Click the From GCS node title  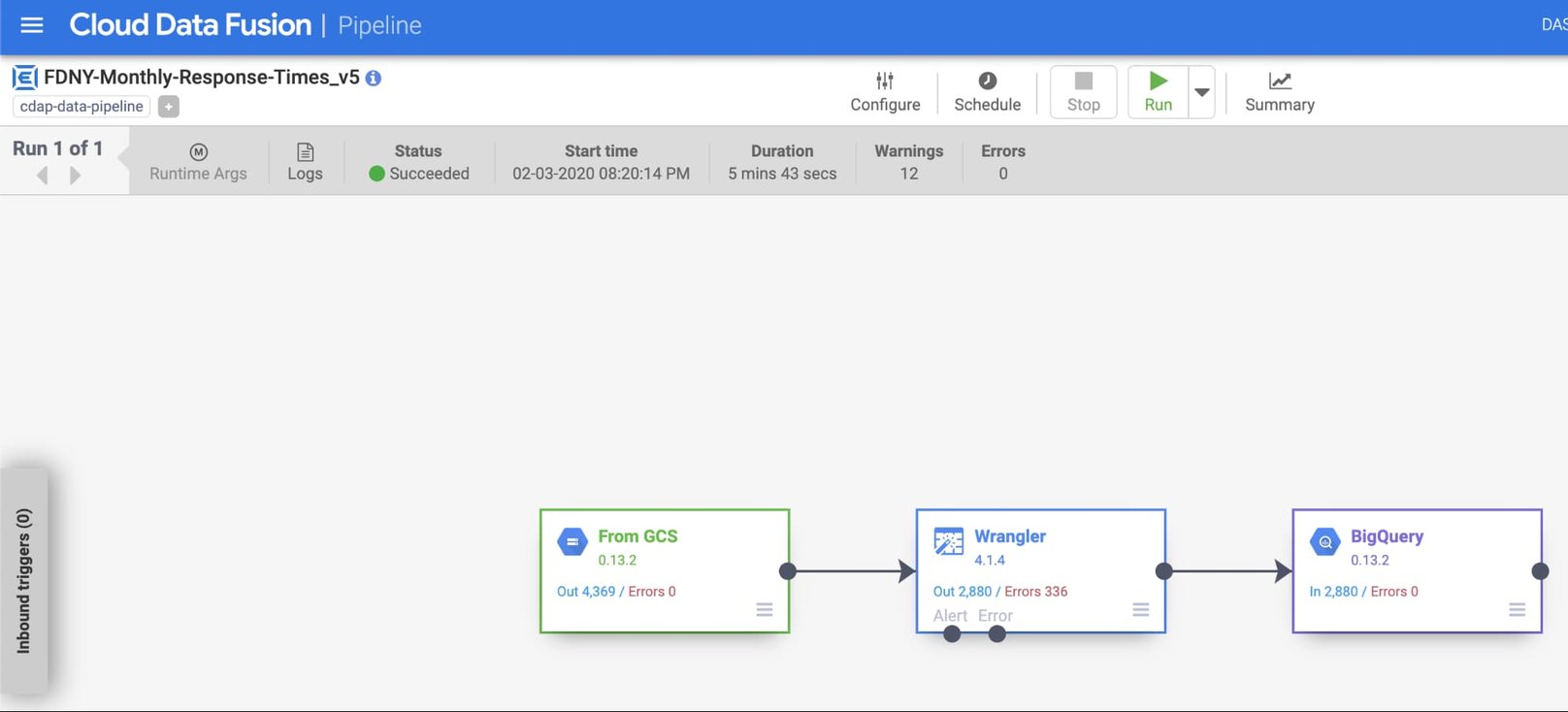click(x=637, y=536)
